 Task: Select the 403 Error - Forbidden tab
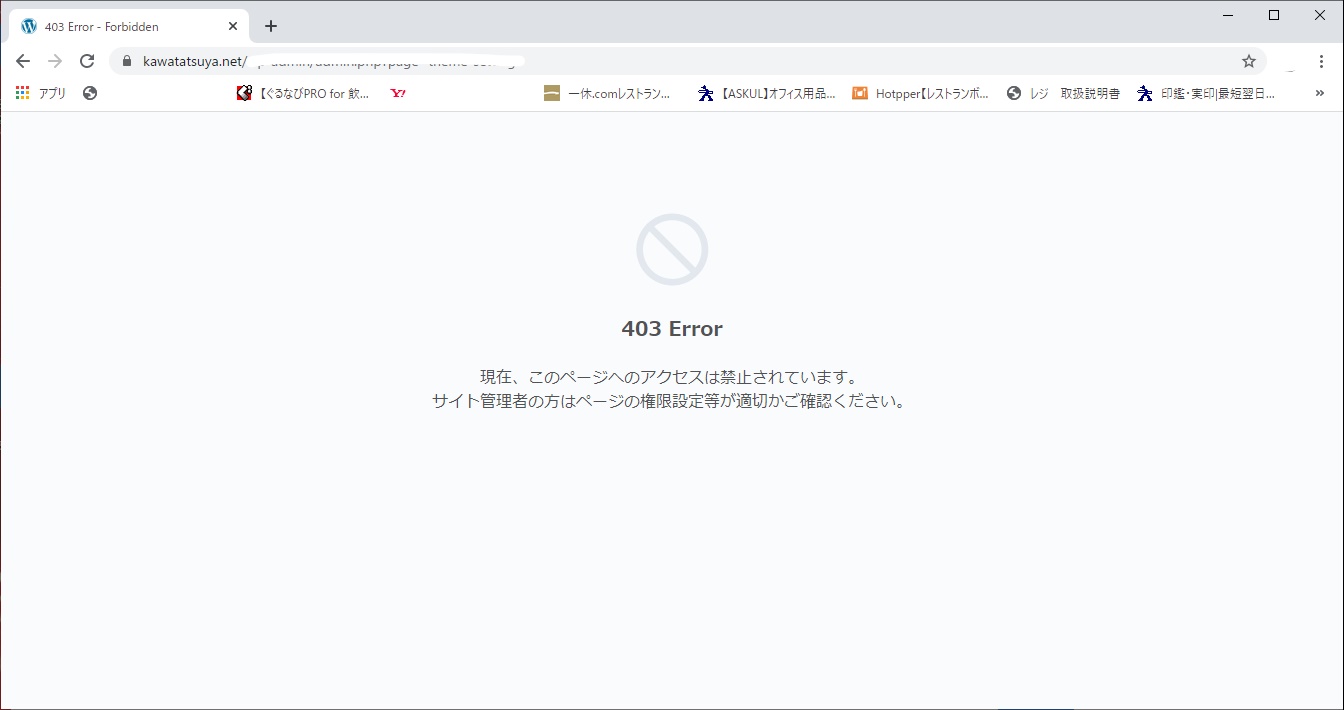pyautogui.click(x=120, y=27)
